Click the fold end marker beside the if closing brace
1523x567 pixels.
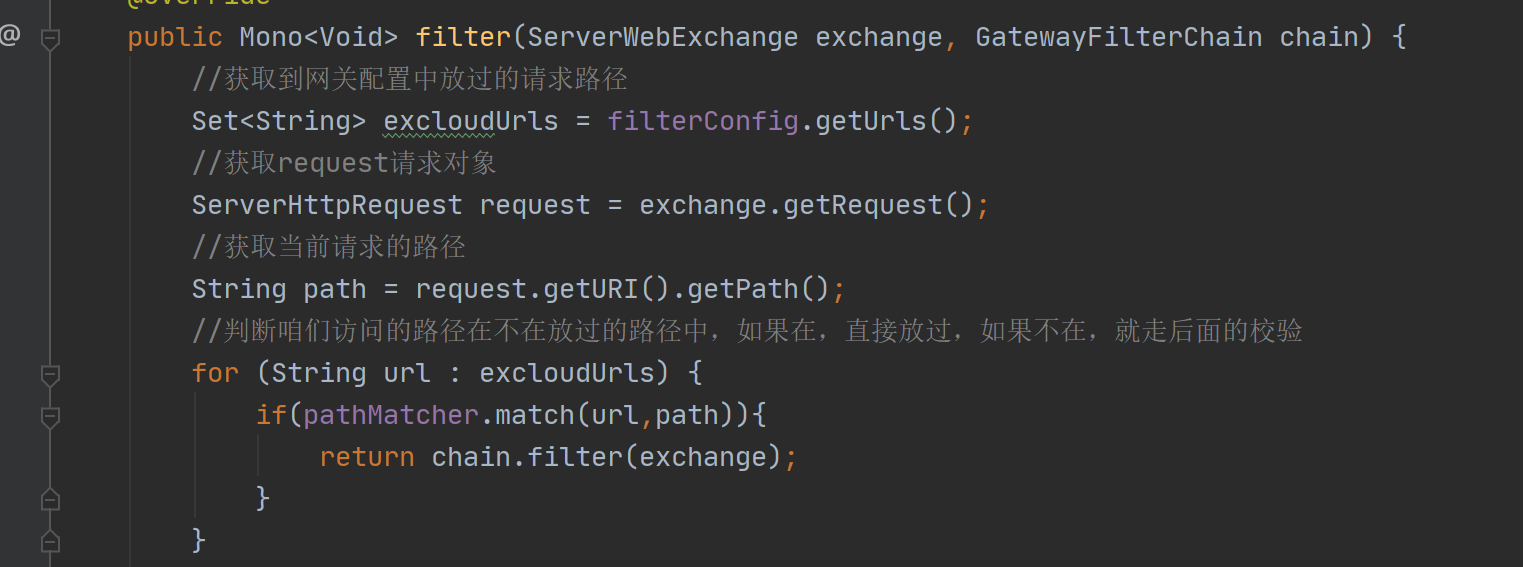coord(50,499)
